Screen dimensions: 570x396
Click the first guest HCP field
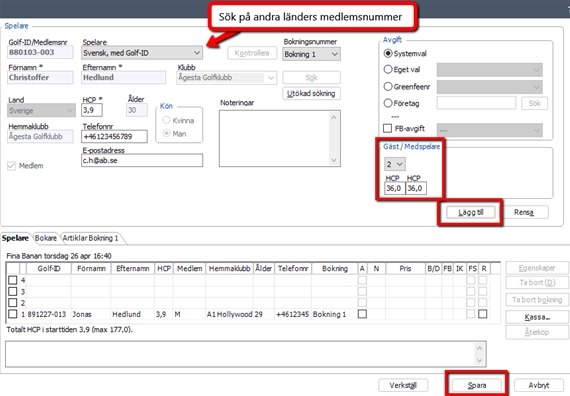(394, 188)
